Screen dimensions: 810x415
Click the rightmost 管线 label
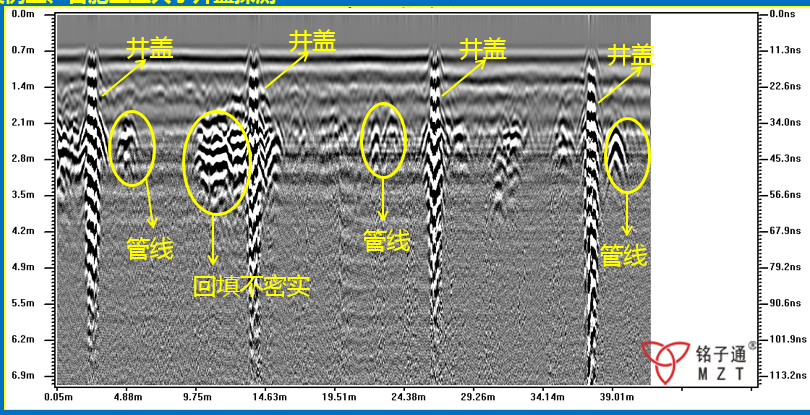pos(624,256)
